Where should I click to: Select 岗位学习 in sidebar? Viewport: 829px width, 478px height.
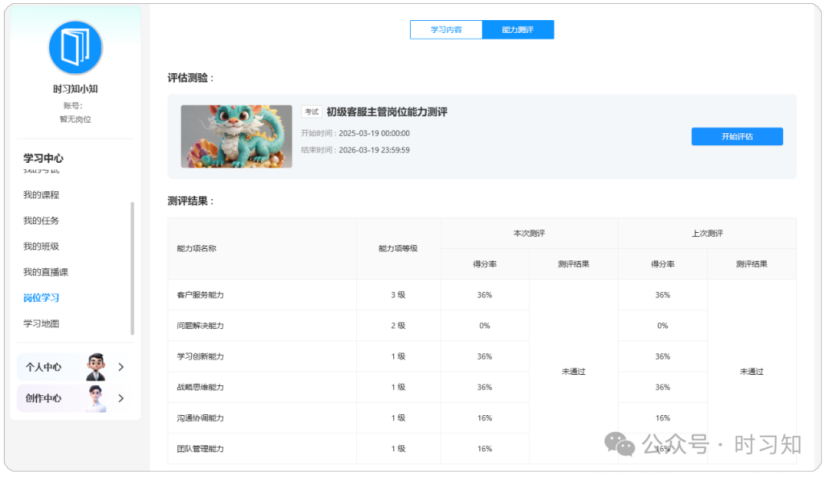(41, 298)
